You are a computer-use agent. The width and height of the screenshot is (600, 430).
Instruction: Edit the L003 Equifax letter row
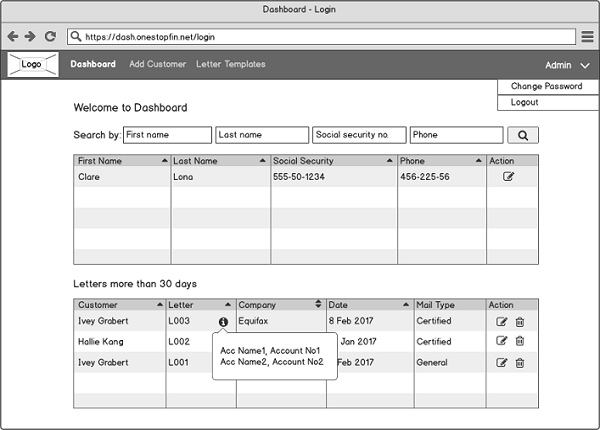click(x=502, y=322)
